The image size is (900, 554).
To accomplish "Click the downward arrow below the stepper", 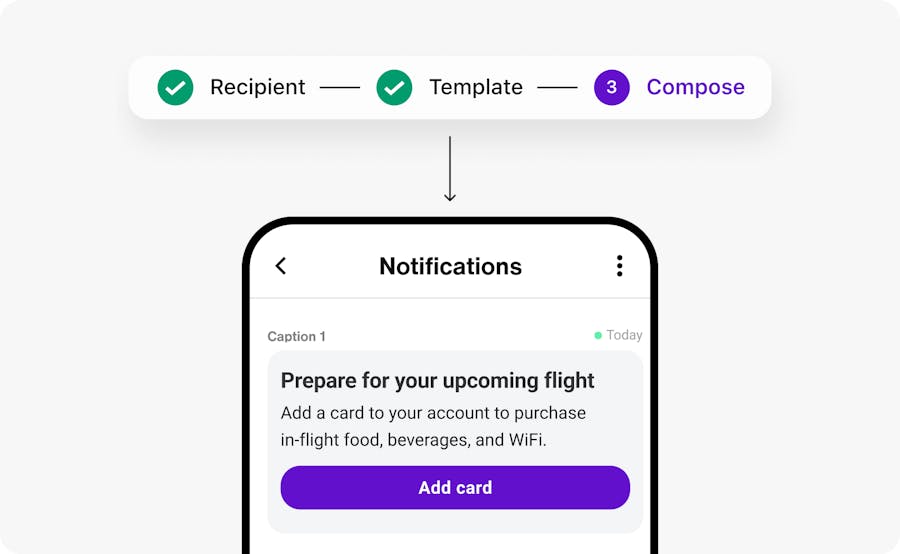I will [x=450, y=169].
